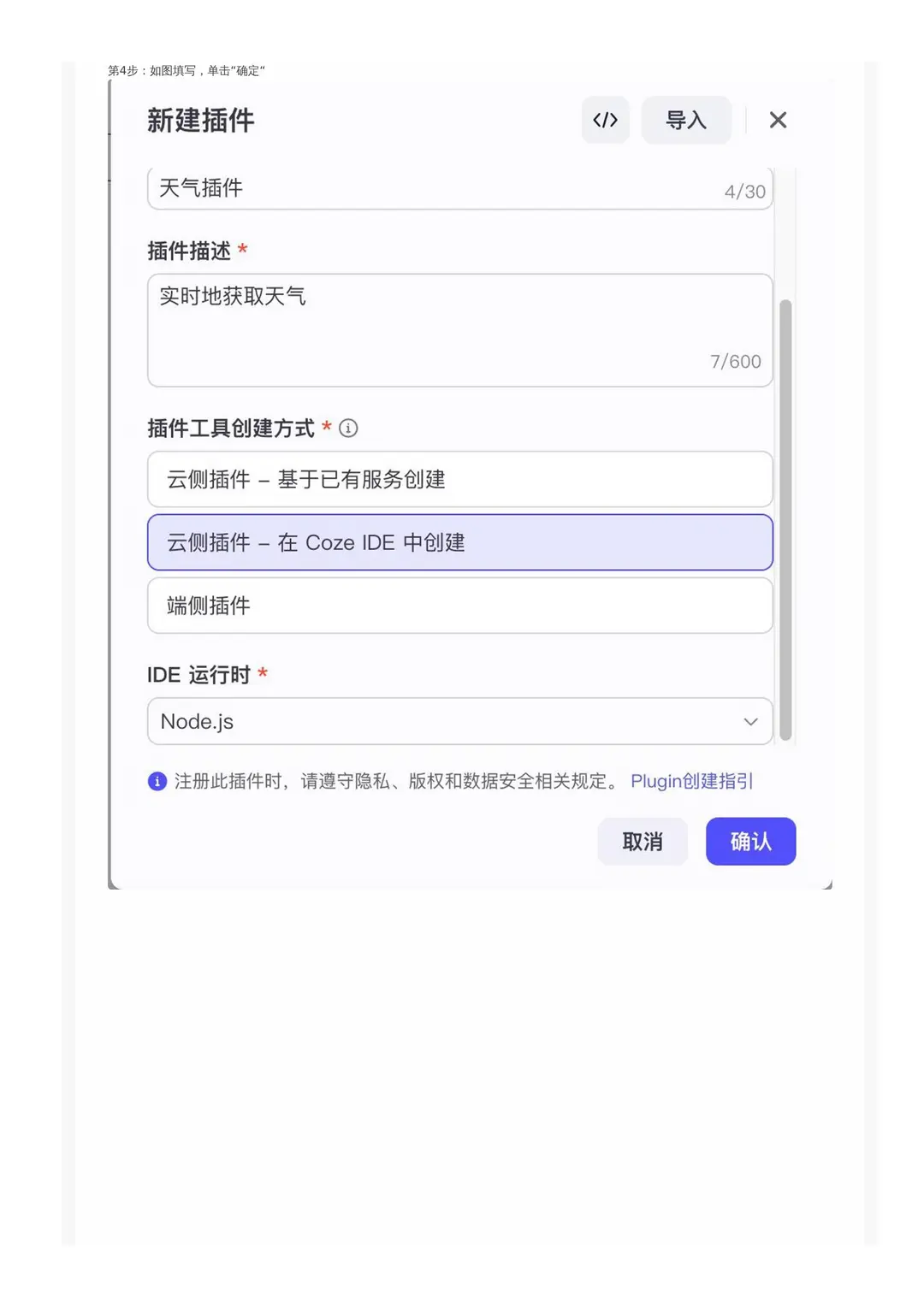
Task: Click the 插件描述 field label
Action: 189,251
